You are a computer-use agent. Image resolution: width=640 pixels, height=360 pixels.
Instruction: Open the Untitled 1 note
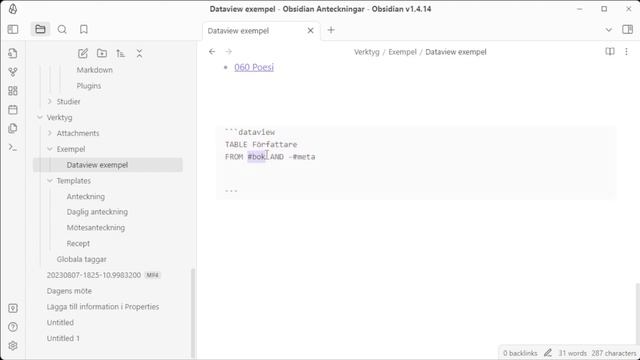click(x=63, y=338)
